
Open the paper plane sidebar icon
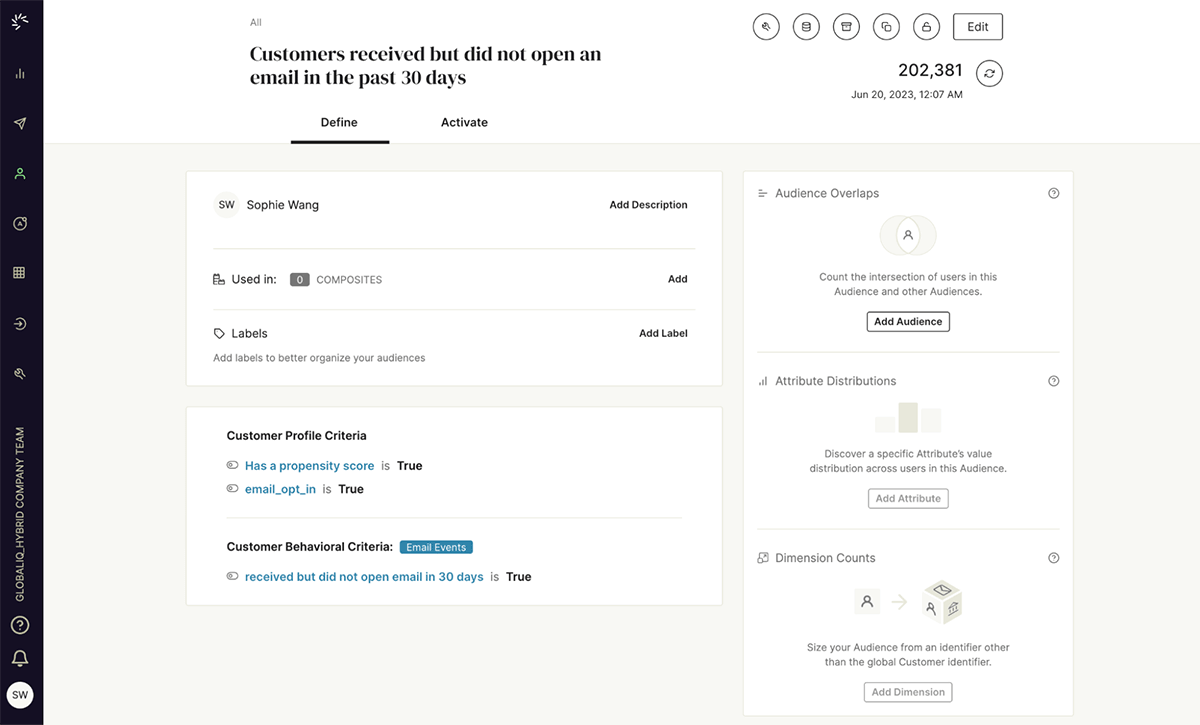[x=20, y=124]
